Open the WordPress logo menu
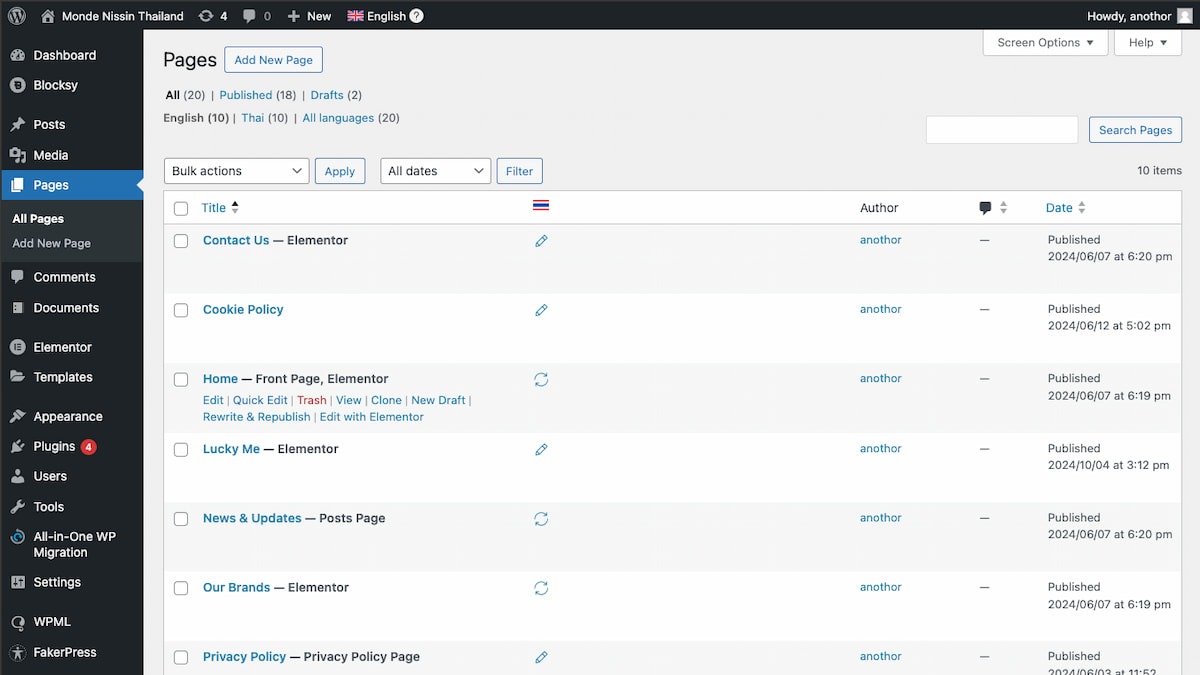This screenshot has width=1200, height=675. [17, 16]
